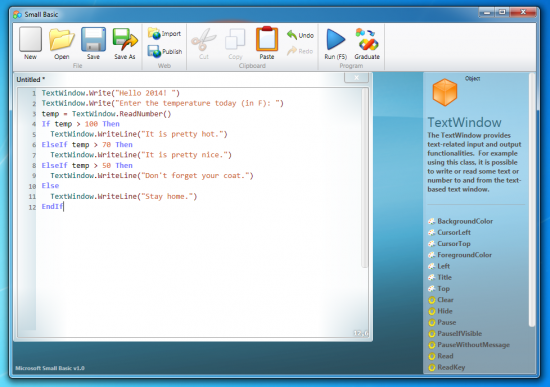Undo the last edit
This screenshot has height=387, width=550.
(300, 35)
